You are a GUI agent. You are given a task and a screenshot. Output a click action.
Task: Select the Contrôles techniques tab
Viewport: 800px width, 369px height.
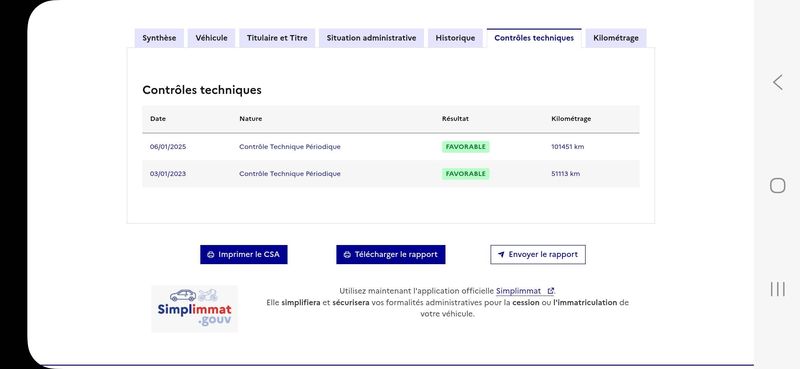click(534, 38)
